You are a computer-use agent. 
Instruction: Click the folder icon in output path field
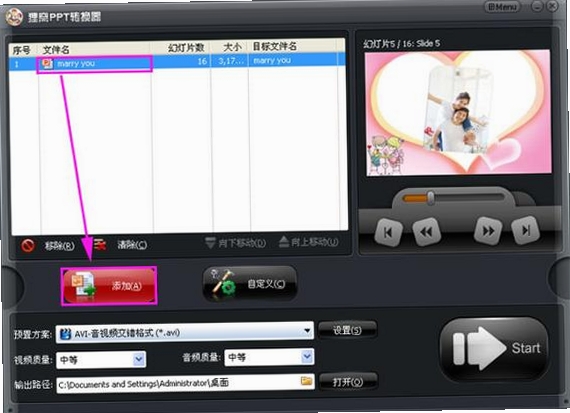tap(306, 381)
